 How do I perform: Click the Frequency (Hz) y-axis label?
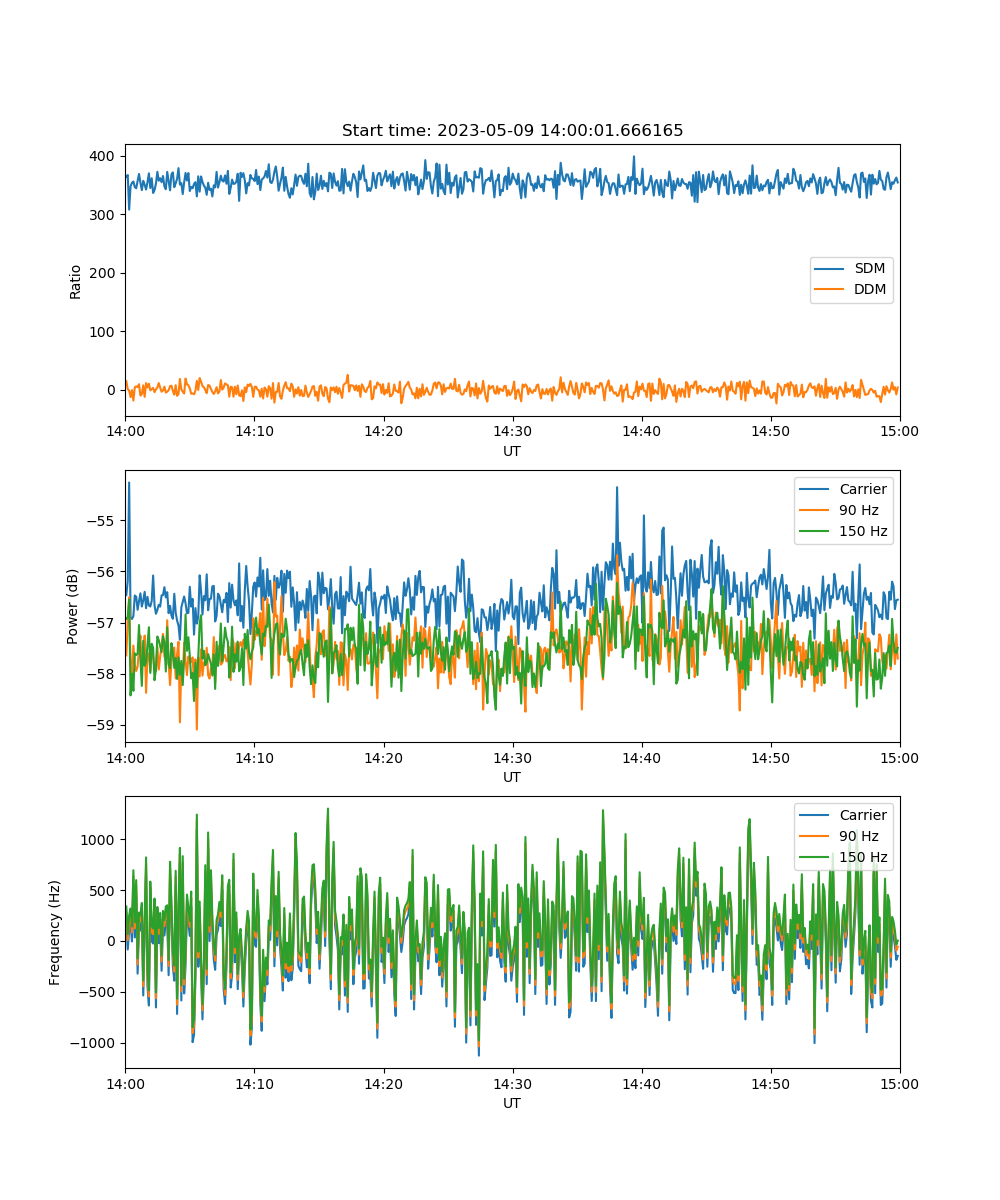(55, 932)
